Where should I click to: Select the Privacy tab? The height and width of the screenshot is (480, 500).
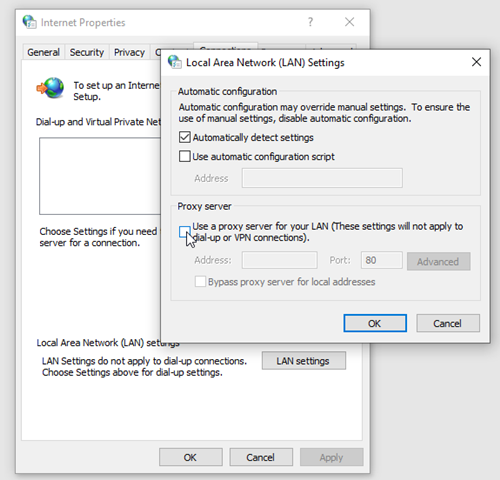click(x=129, y=52)
